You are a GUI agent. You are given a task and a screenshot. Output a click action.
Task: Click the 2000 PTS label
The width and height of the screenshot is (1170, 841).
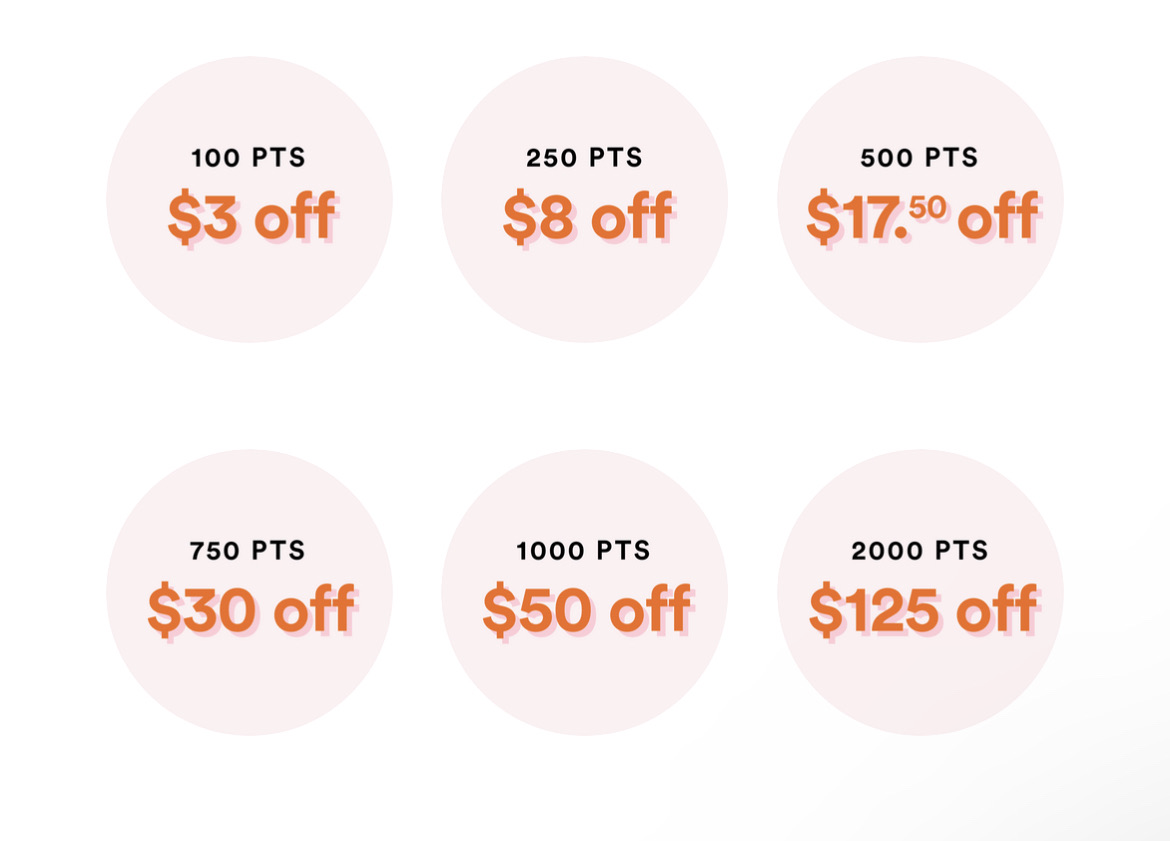tap(920, 551)
